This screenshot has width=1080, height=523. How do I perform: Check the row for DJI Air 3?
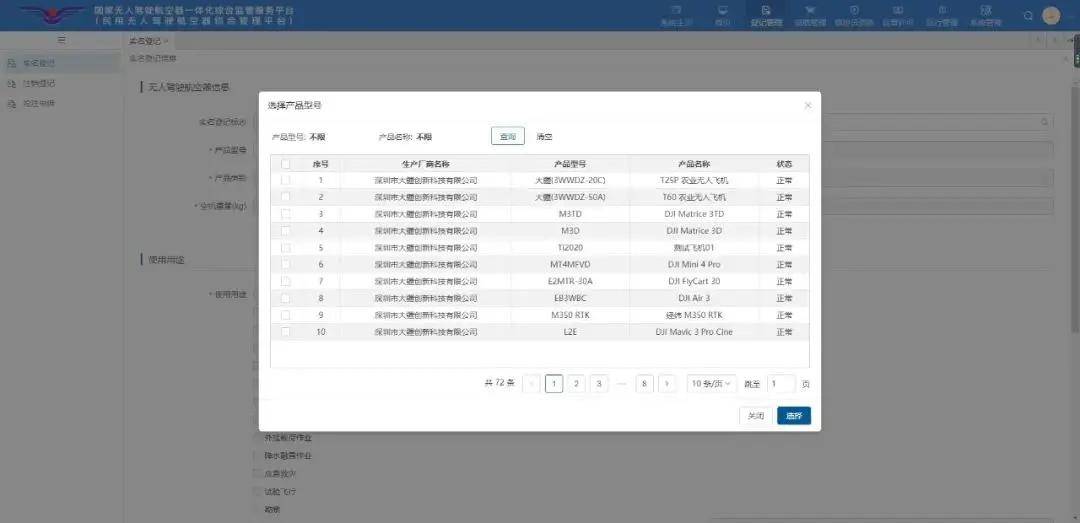point(285,298)
